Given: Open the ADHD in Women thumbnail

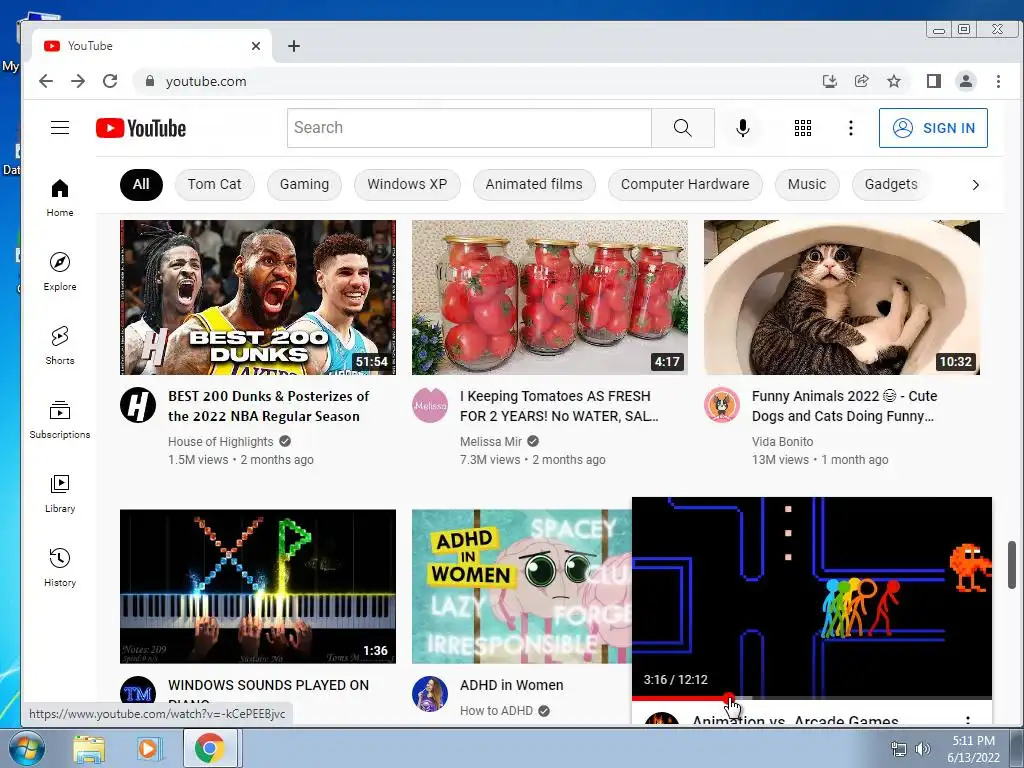Looking at the screenshot, I should (522, 586).
